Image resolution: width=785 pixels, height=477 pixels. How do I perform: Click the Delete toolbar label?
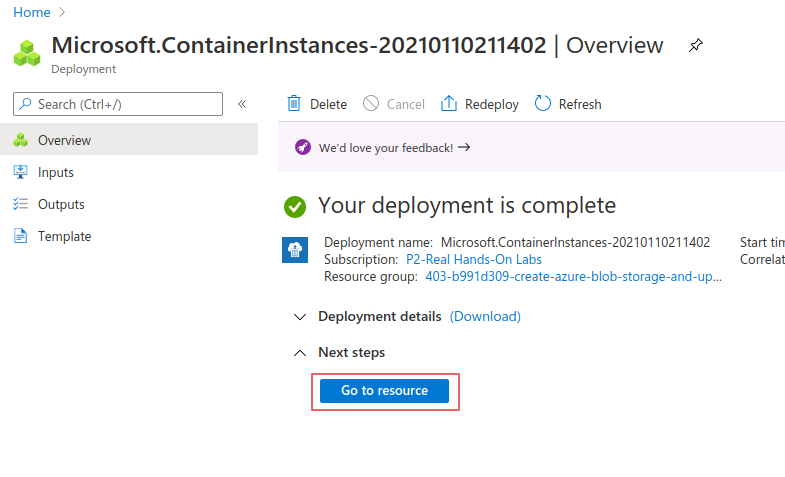coord(328,104)
